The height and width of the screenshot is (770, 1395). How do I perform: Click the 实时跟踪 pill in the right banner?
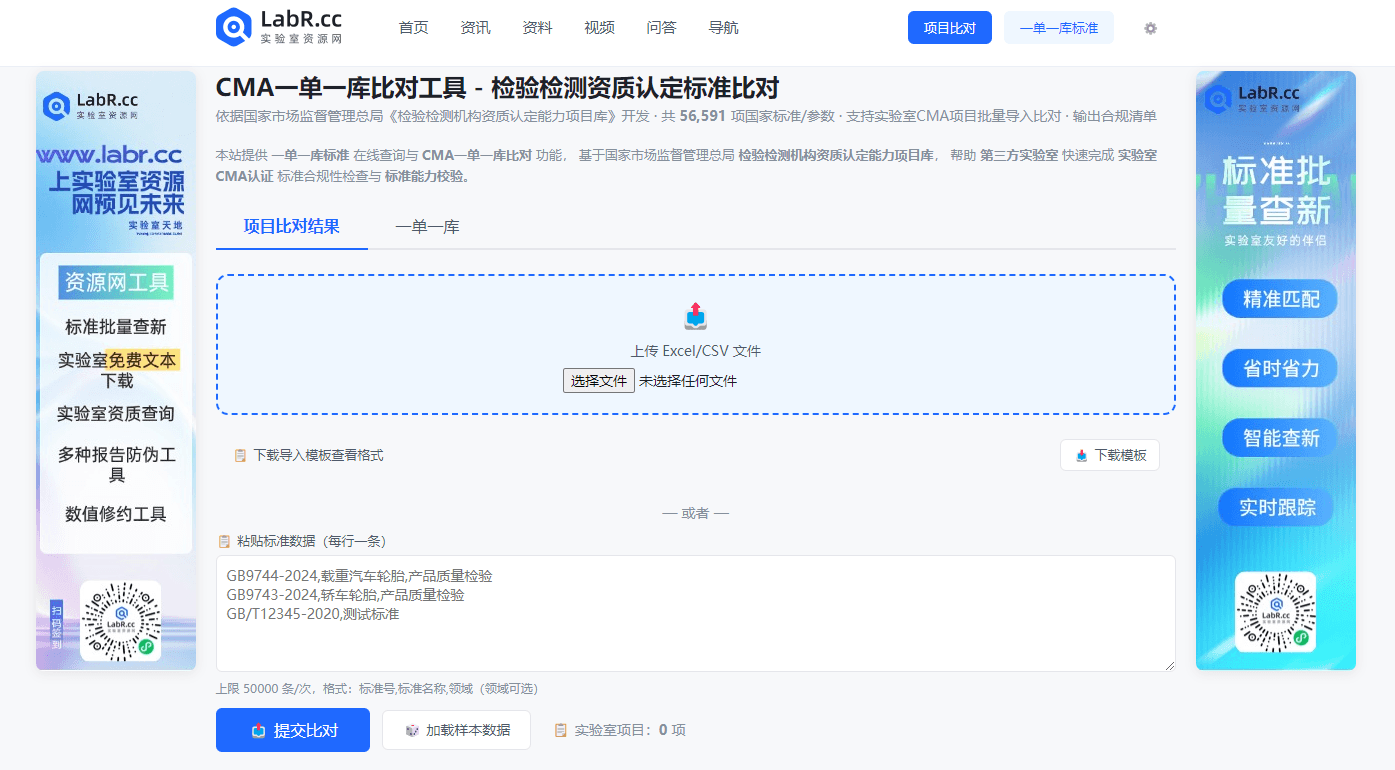click(x=1277, y=507)
